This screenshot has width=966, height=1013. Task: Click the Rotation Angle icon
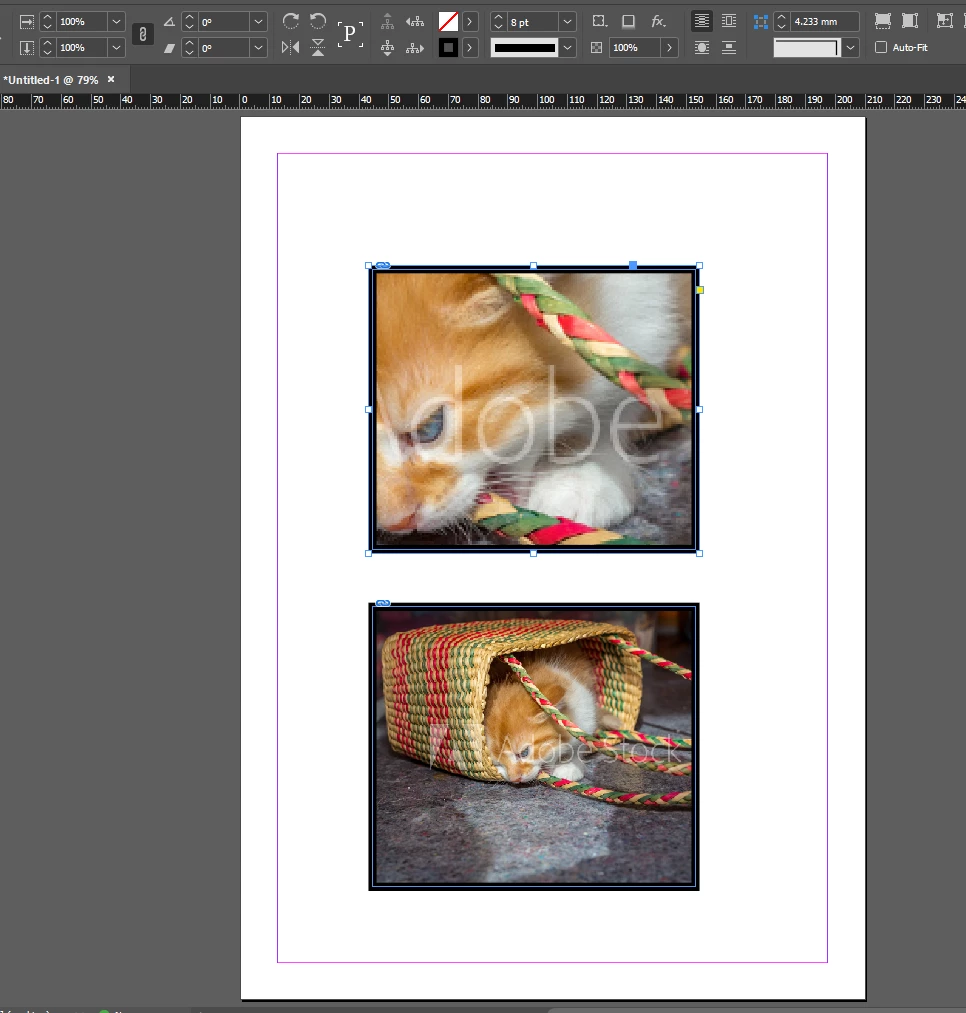169,22
